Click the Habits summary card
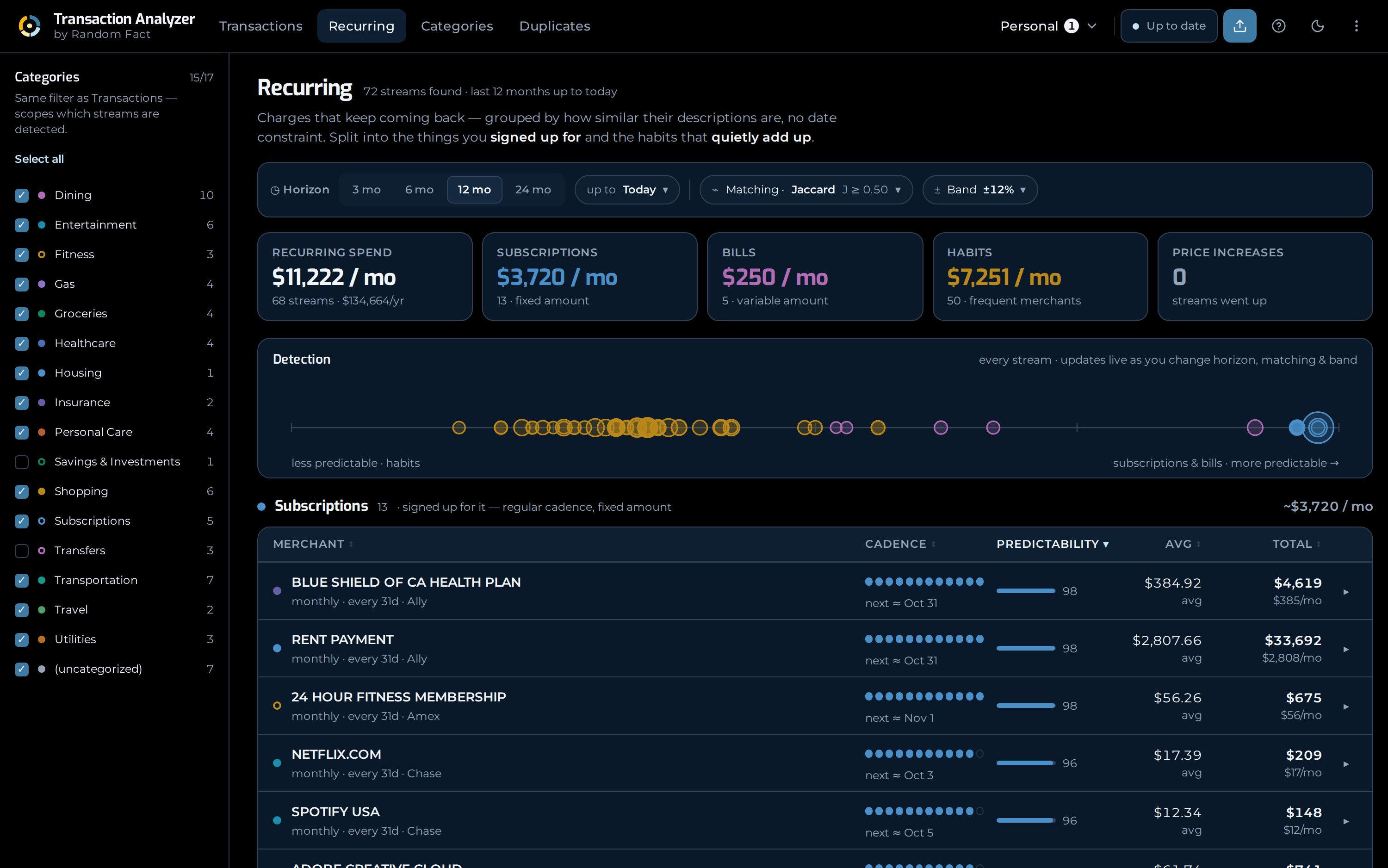 1040,277
